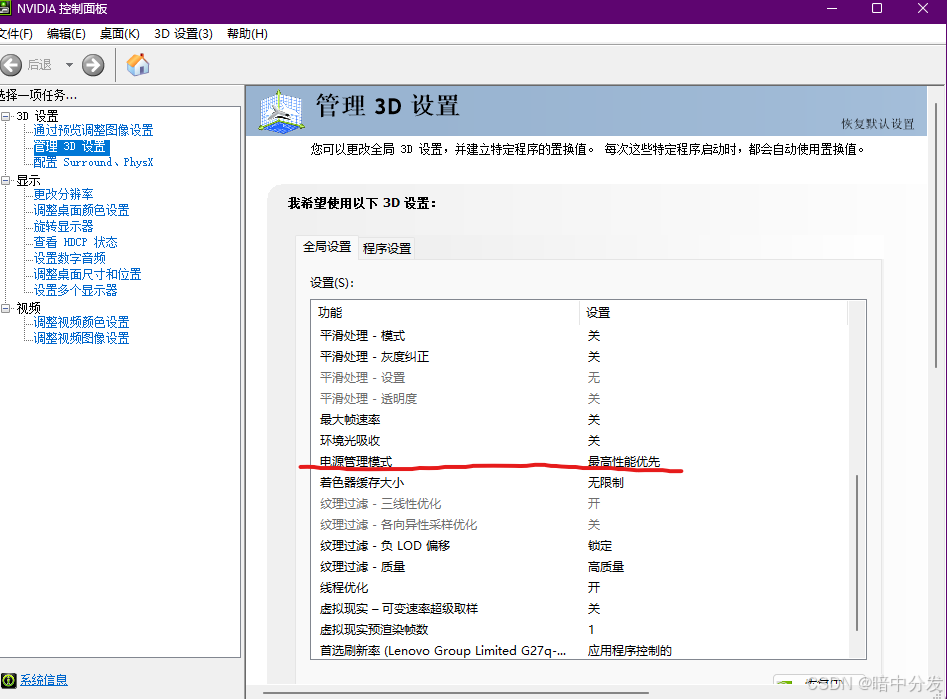Click the 功能 column header
The width and height of the screenshot is (947, 699).
446,313
